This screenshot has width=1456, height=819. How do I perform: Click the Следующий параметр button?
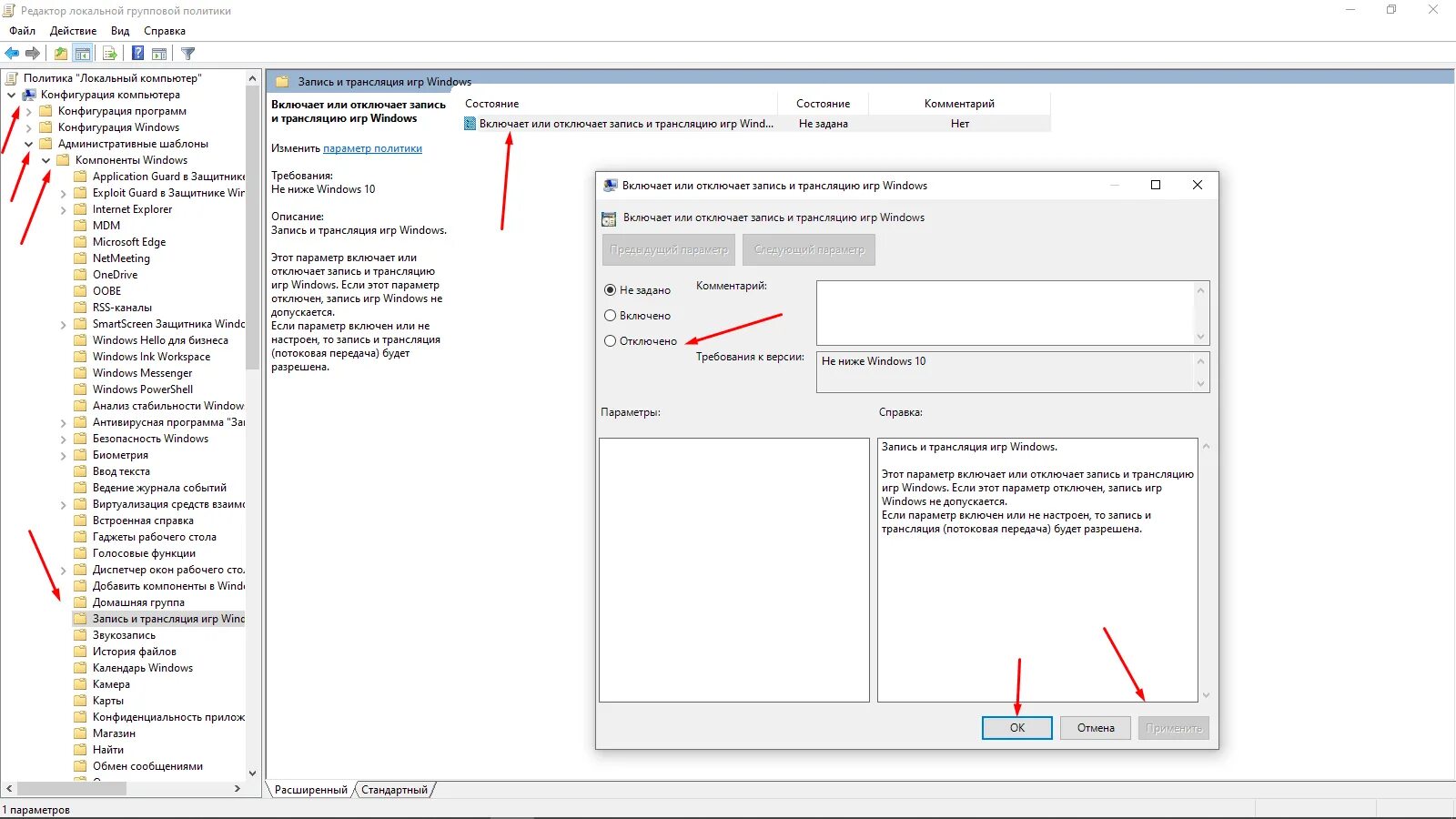tap(809, 249)
